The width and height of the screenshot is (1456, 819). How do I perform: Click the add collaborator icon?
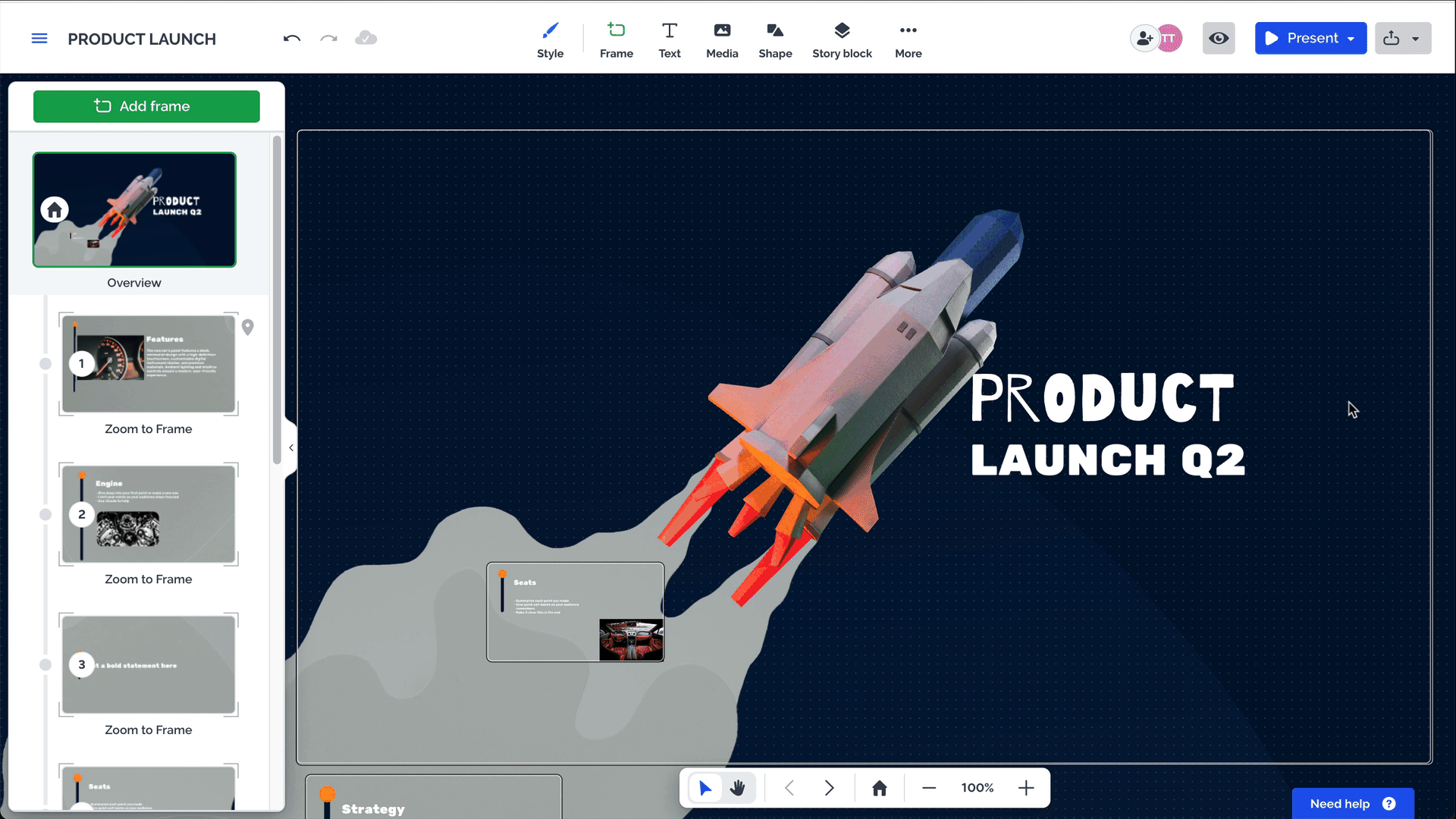(1144, 39)
